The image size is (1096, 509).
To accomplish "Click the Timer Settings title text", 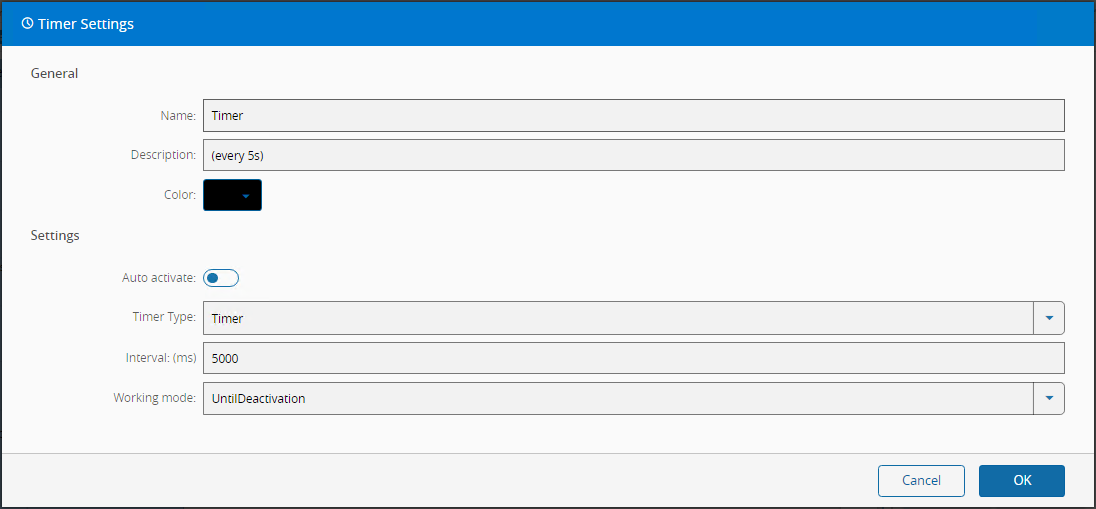I will coord(86,24).
